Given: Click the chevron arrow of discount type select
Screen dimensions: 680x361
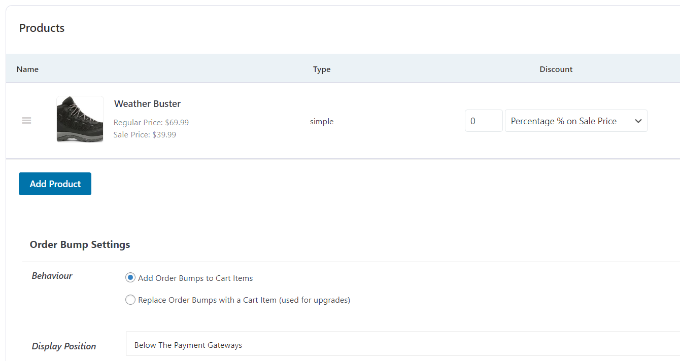Looking at the screenshot, I should tap(638, 121).
